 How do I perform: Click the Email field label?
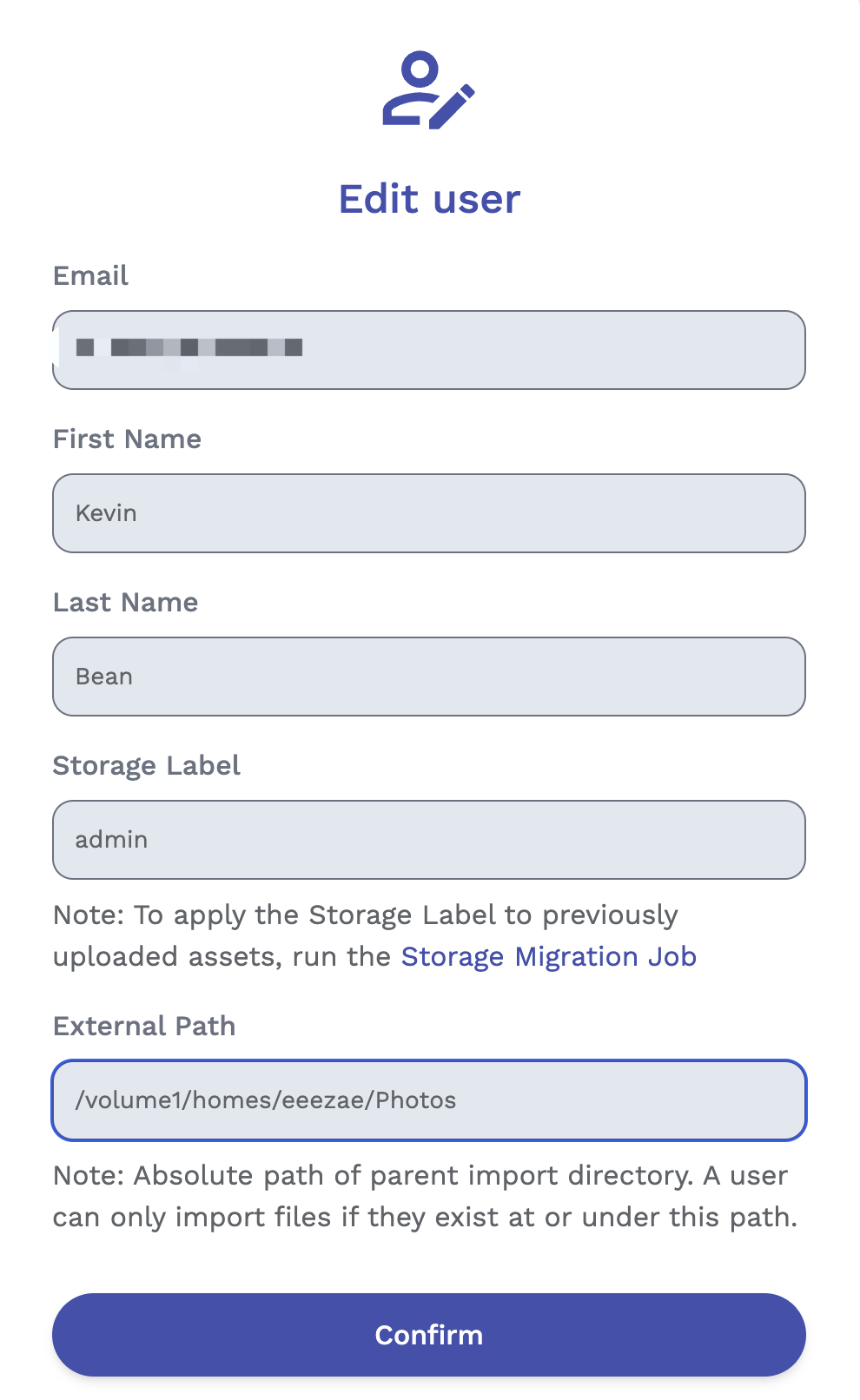click(89, 275)
